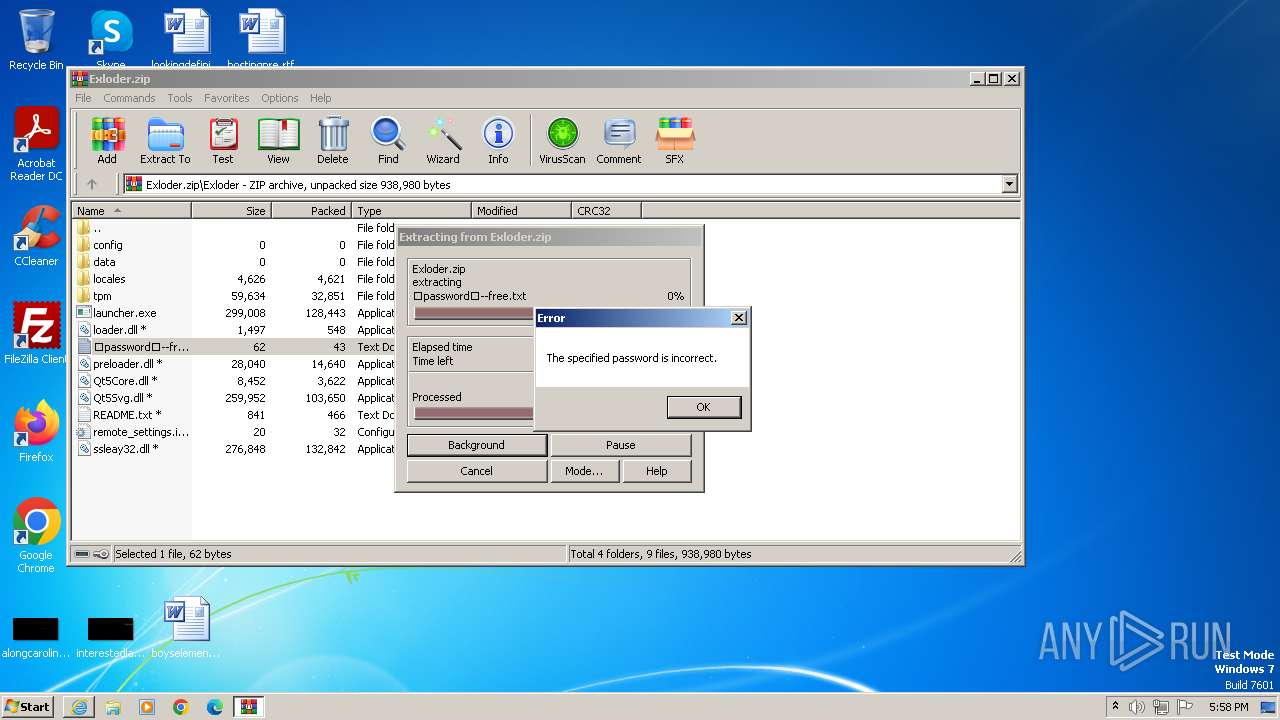Click Help in extracting dialog
1280x720 pixels.
(x=656, y=471)
